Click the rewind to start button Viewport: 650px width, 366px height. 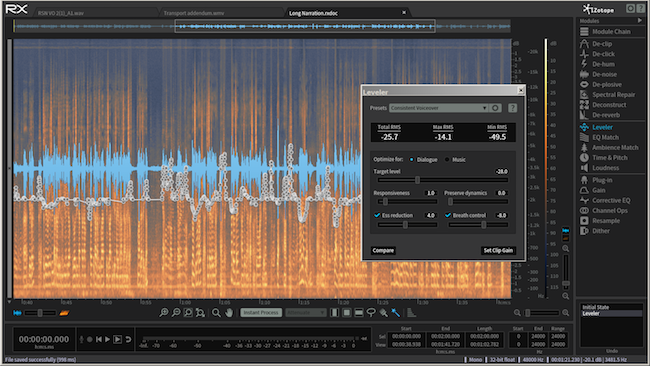99,339
